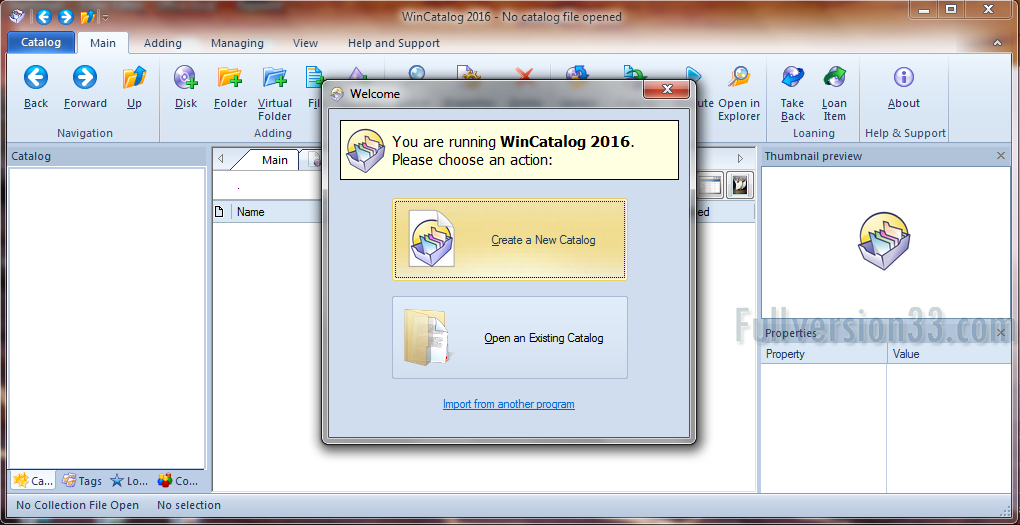
Task: Click 'No selection' status bar text
Action: [189, 505]
